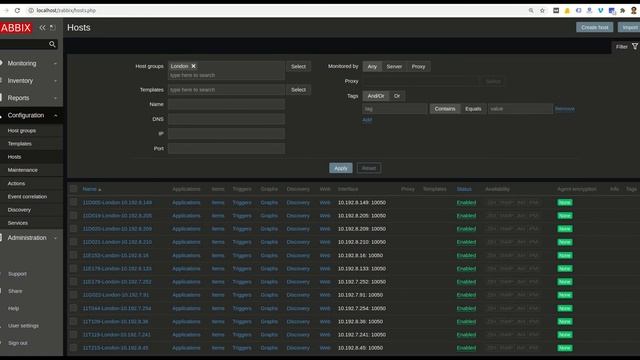Check the host row with 10.192.8.209
This screenshot has height=360, width=640.
[73, 229]
